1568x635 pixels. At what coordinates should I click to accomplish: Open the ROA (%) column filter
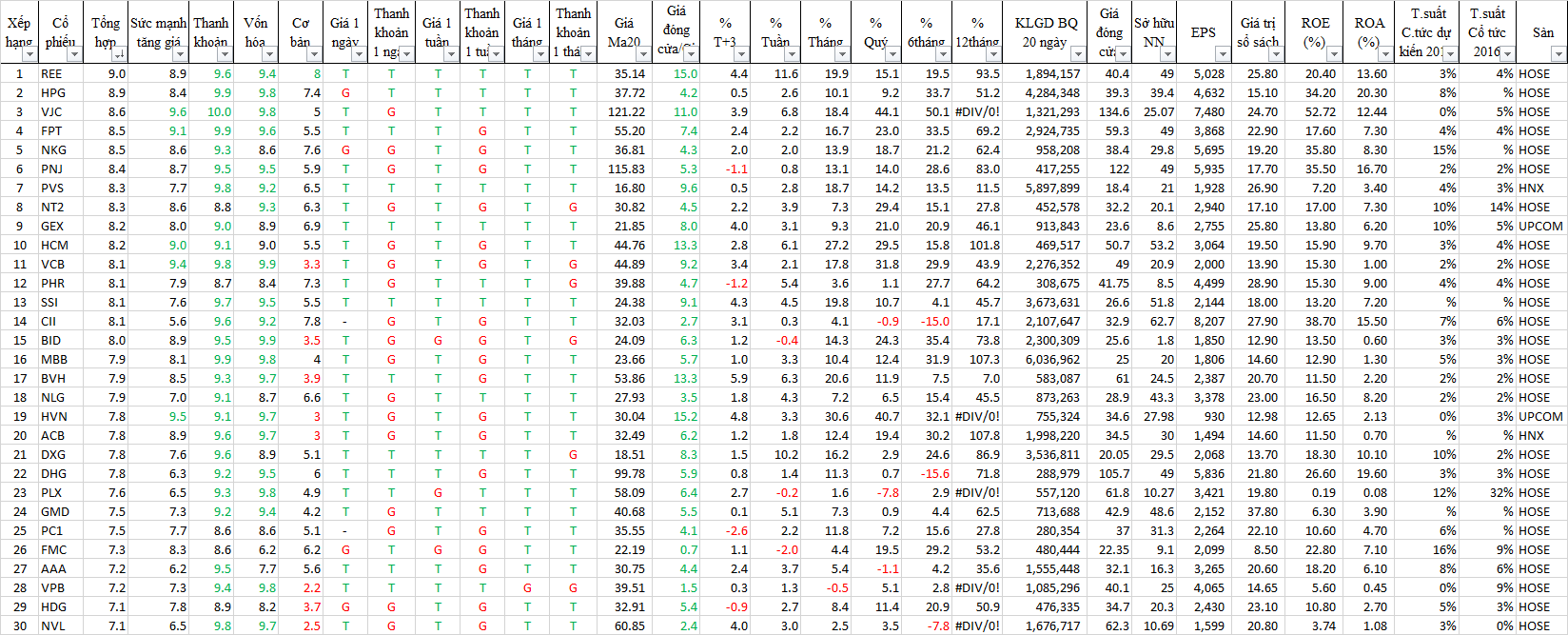[1385, 54]
